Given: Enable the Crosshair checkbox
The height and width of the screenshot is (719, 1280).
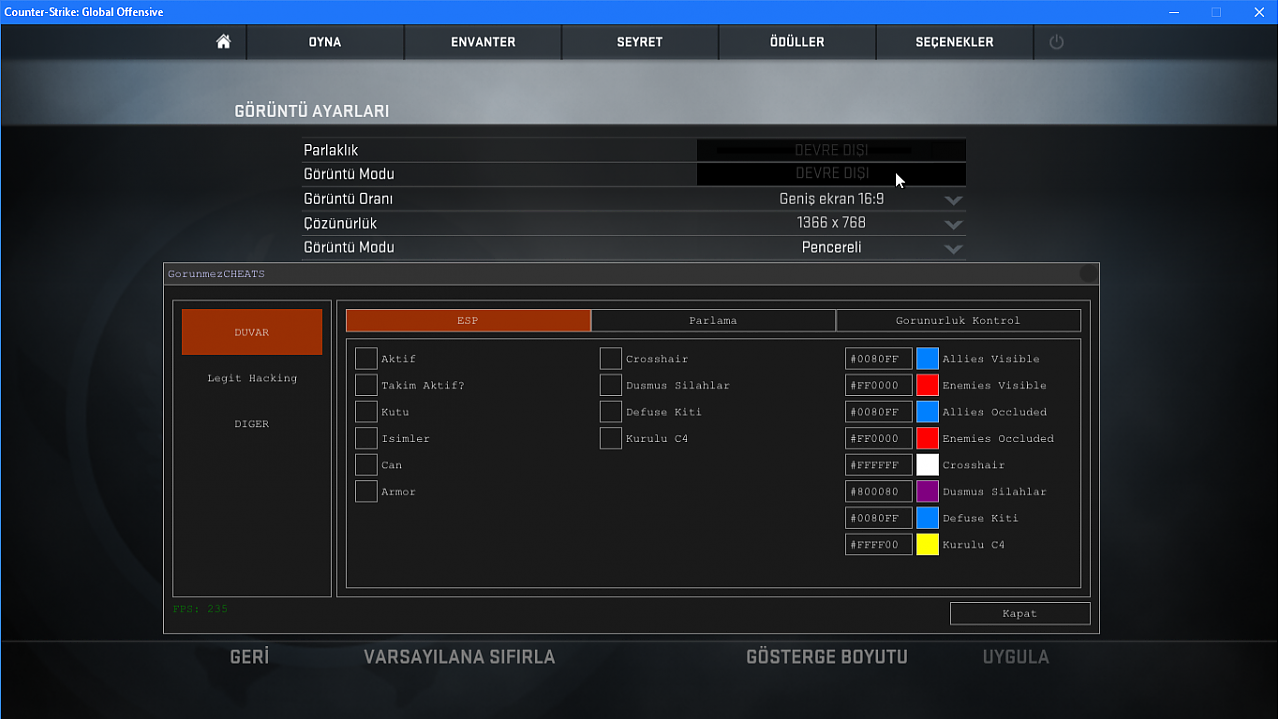Looking at the screenshot, I should tap(611, 359).
